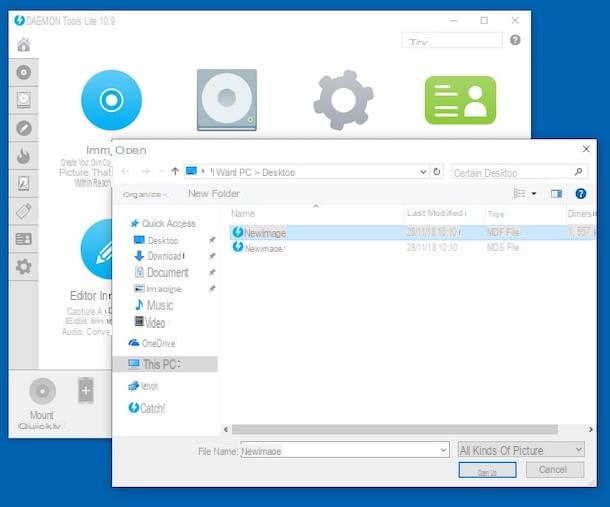Open the All Kinds Of Picture dropdown

tap(521, 450)
